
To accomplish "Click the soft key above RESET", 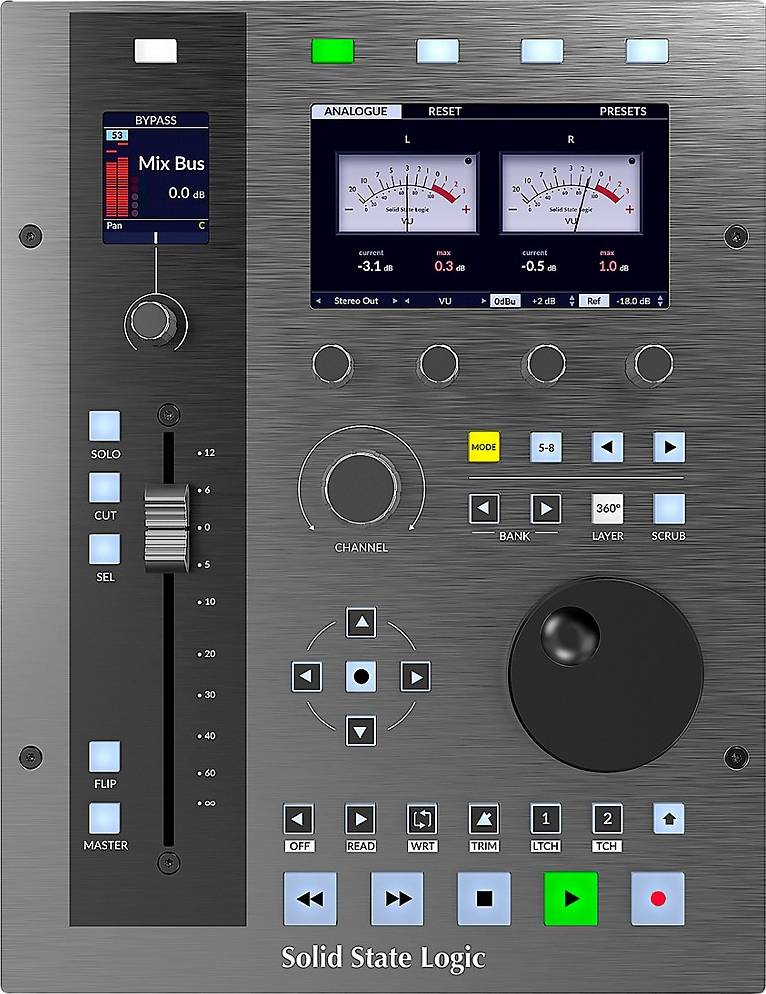I will pos(438,51).
